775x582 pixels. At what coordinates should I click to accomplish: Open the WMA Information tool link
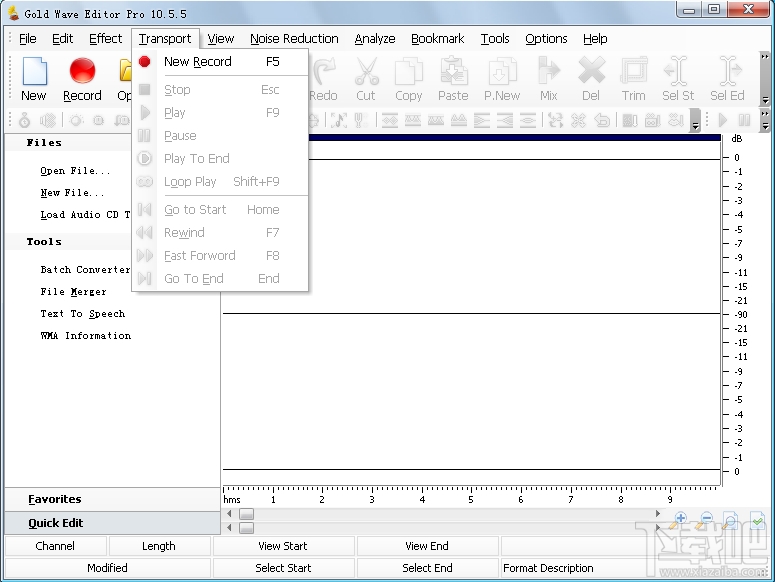pyautogui.click(x=86, y=335)
